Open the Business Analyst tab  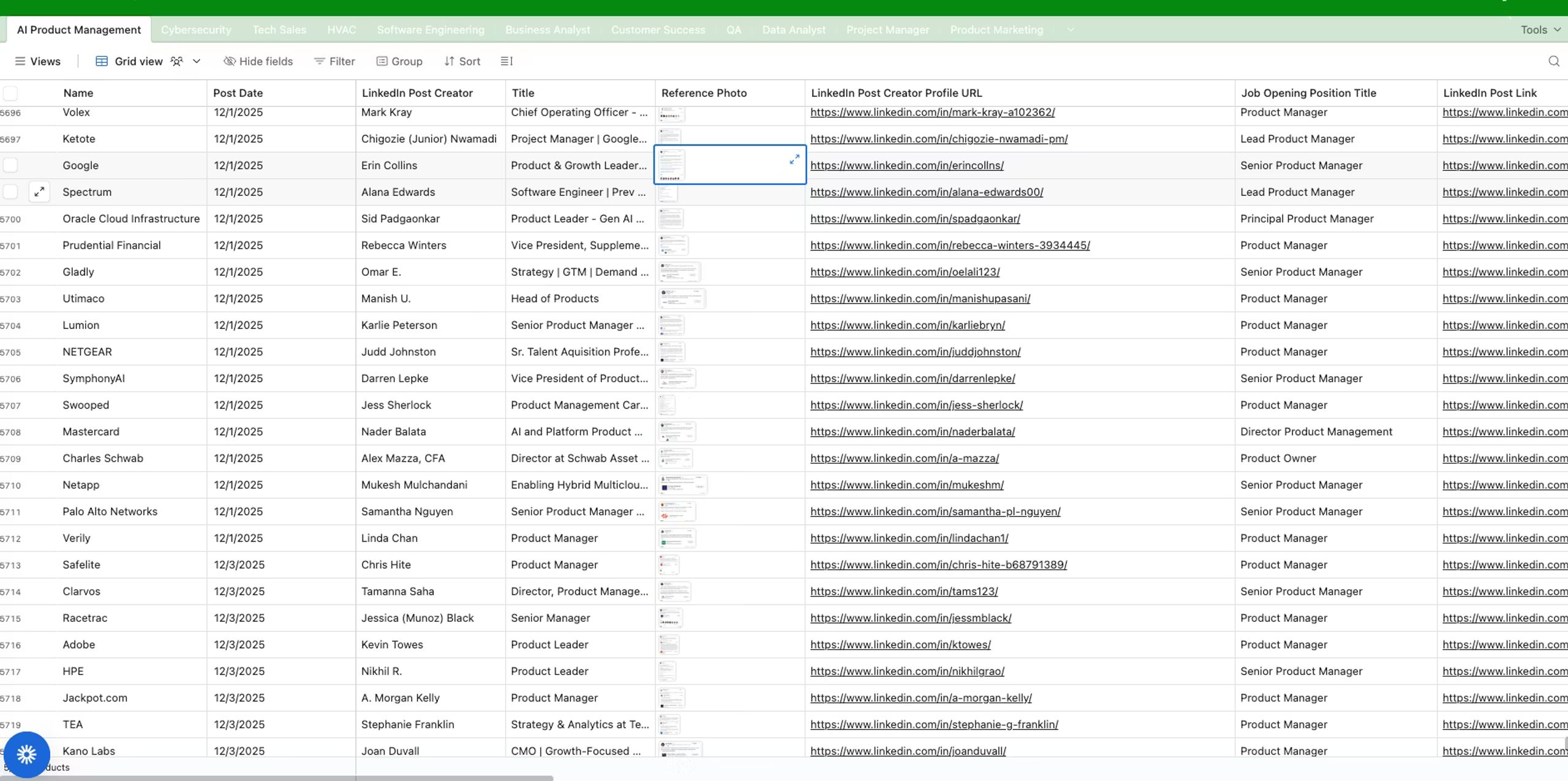click(548, 29)
